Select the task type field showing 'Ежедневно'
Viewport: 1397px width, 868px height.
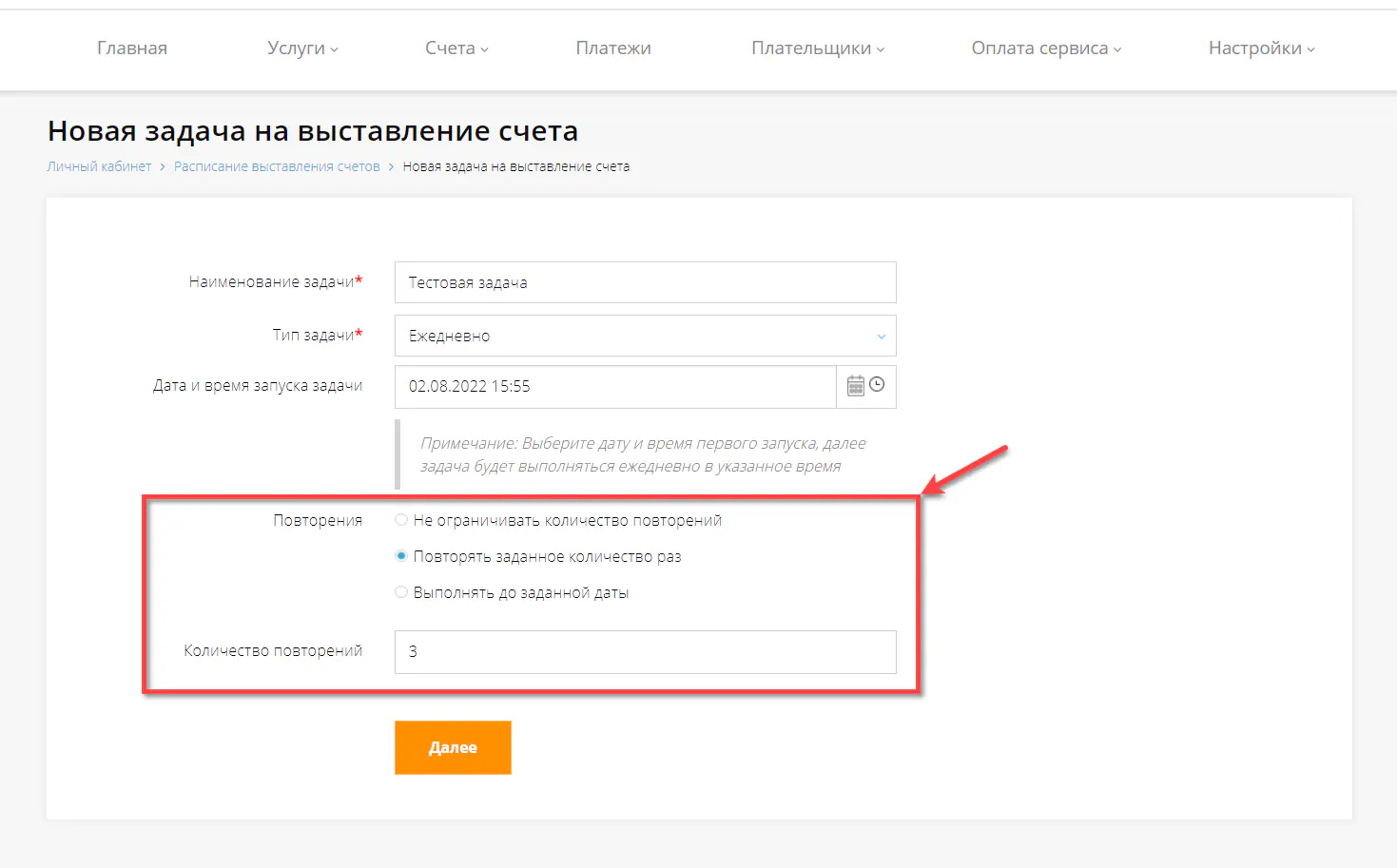click(x=645, y=336)
